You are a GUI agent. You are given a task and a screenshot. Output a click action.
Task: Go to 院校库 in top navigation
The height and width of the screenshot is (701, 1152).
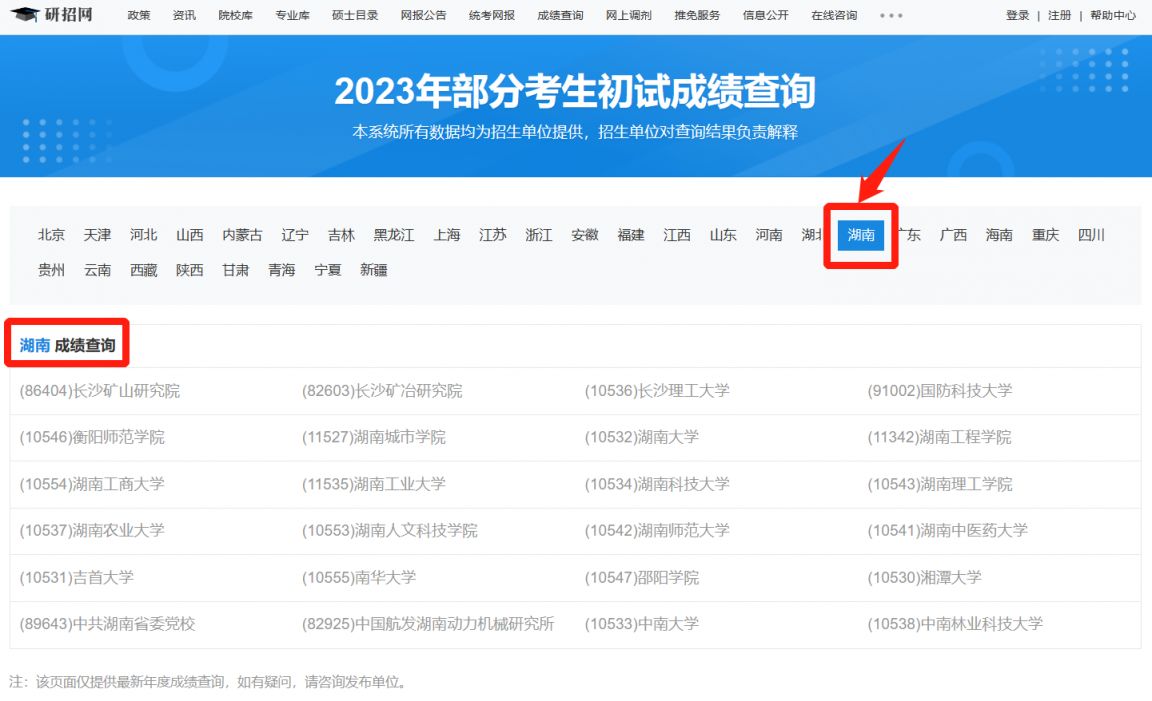pyautogui.click(x=236, y=15)
